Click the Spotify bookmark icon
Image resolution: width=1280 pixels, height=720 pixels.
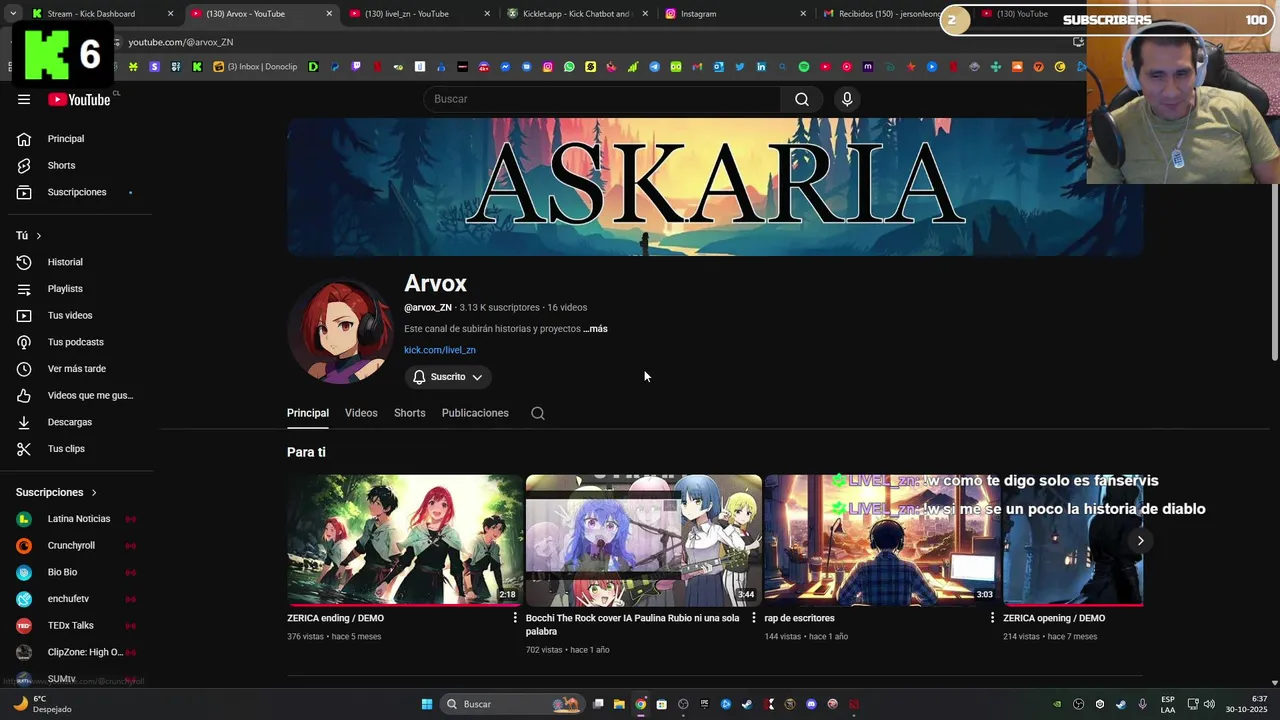(x=803, y=67)
